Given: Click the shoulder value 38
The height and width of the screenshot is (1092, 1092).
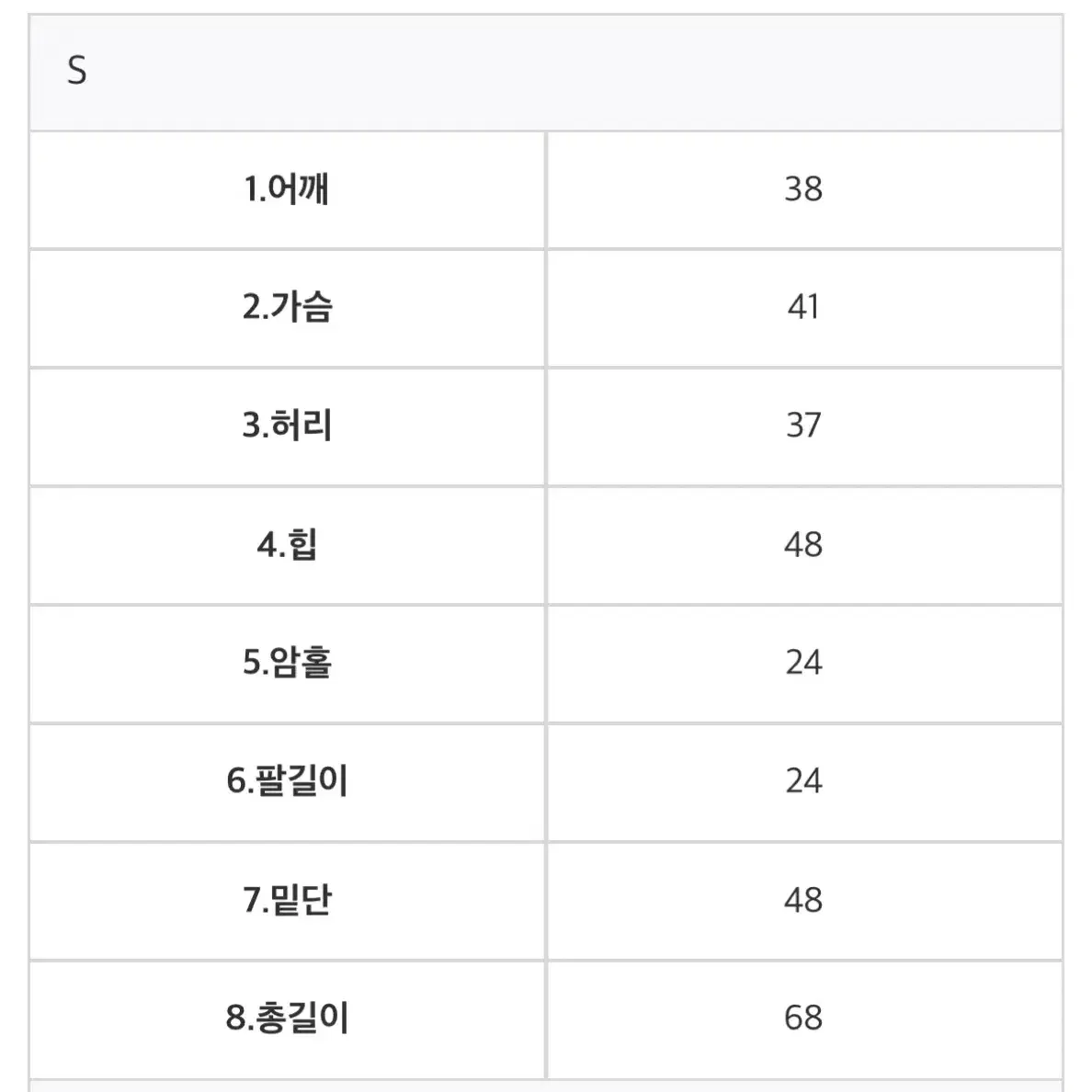Looking at the screenshot, I should pos(804,189).
